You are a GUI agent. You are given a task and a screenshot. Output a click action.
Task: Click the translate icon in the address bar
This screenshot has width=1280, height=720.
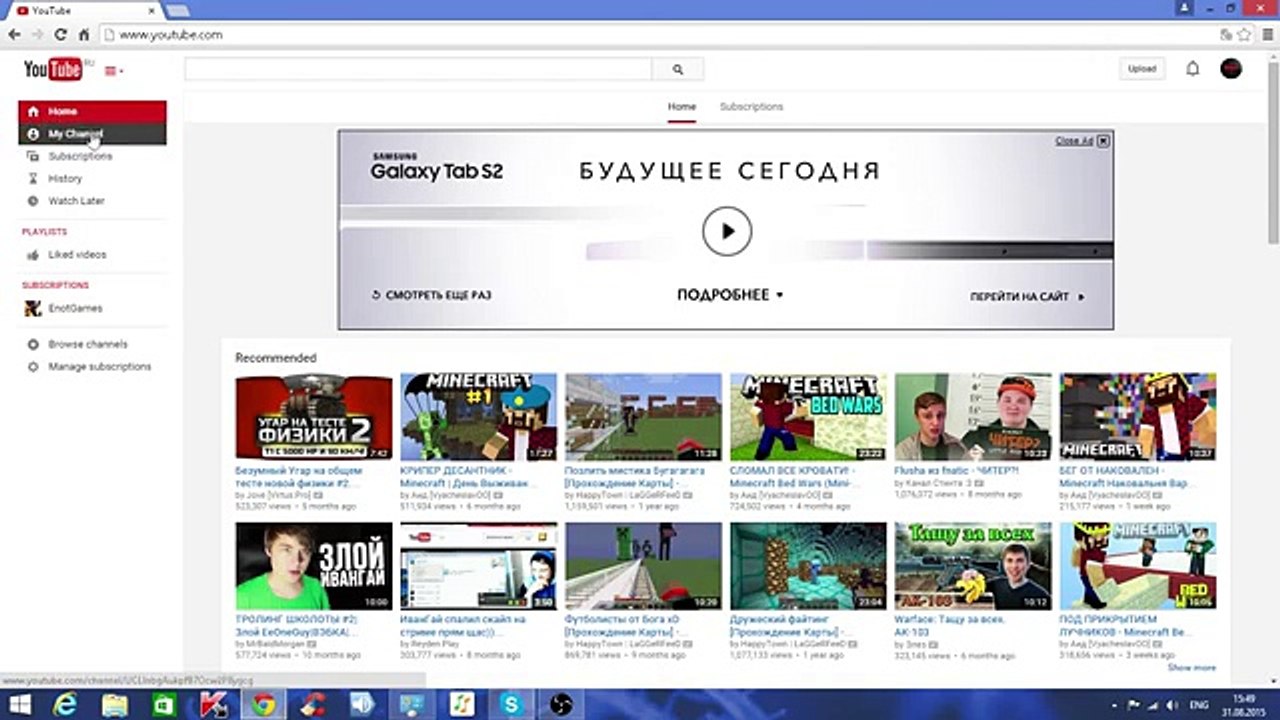(x=1225, y=34)
